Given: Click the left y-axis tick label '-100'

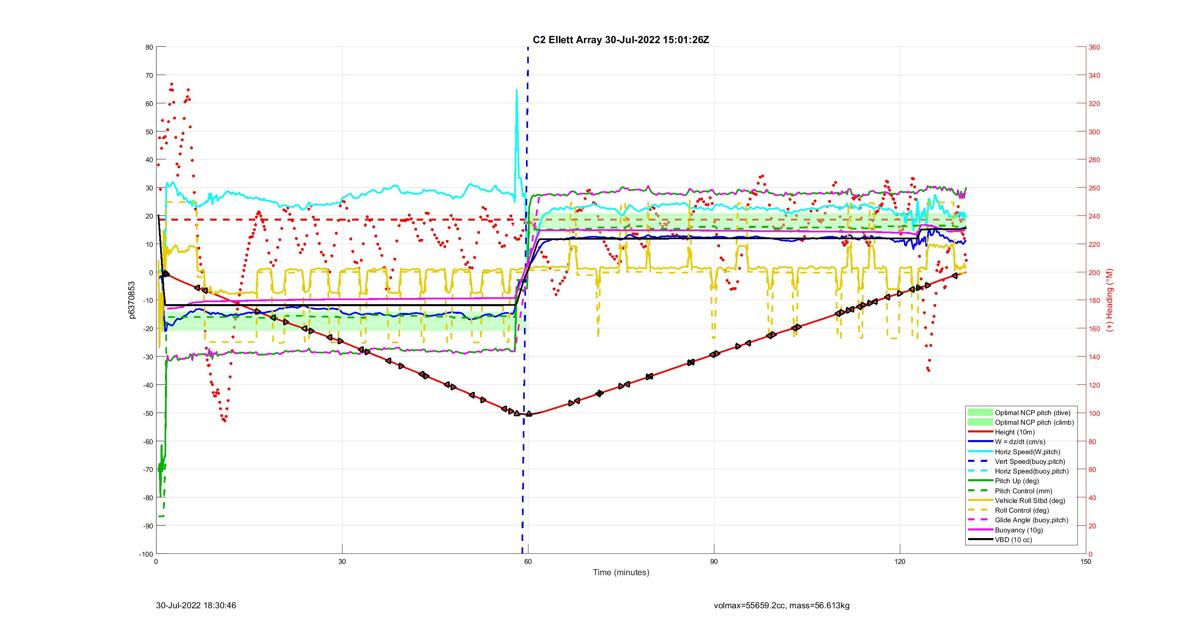Looking at the screenshot, I should coord(145,554).
